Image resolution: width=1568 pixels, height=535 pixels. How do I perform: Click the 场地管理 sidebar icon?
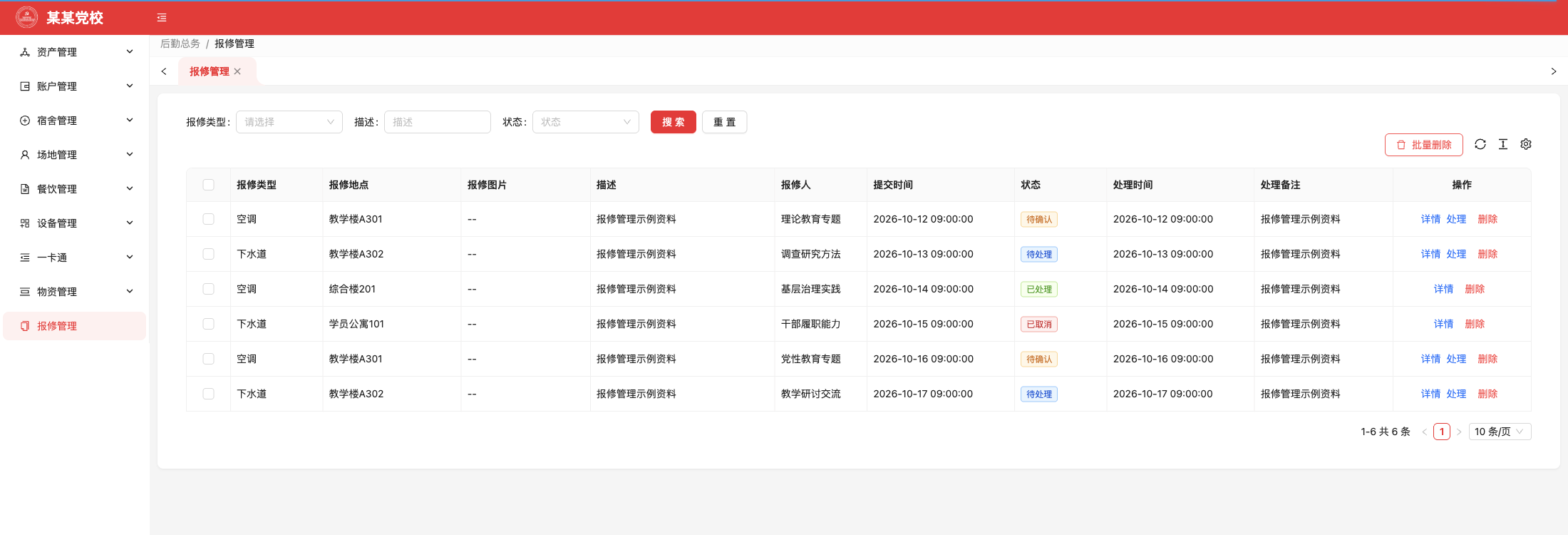point(25,155)
